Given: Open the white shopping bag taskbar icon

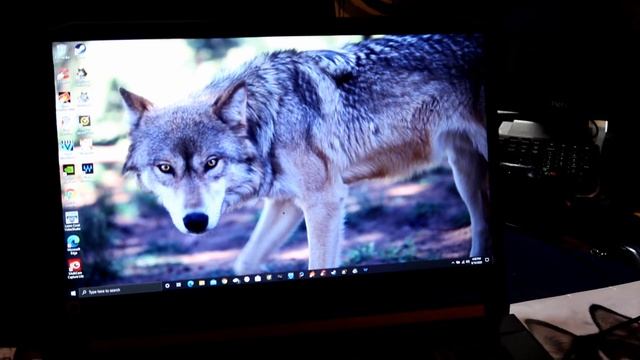Looking at the screenshot, I should click(x=258, y=278).
